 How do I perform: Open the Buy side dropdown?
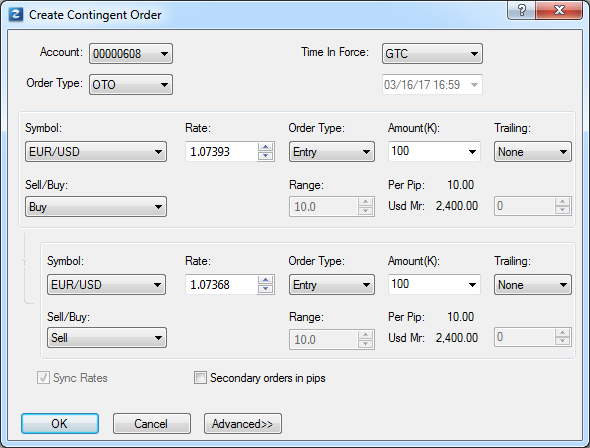(96, 207)
